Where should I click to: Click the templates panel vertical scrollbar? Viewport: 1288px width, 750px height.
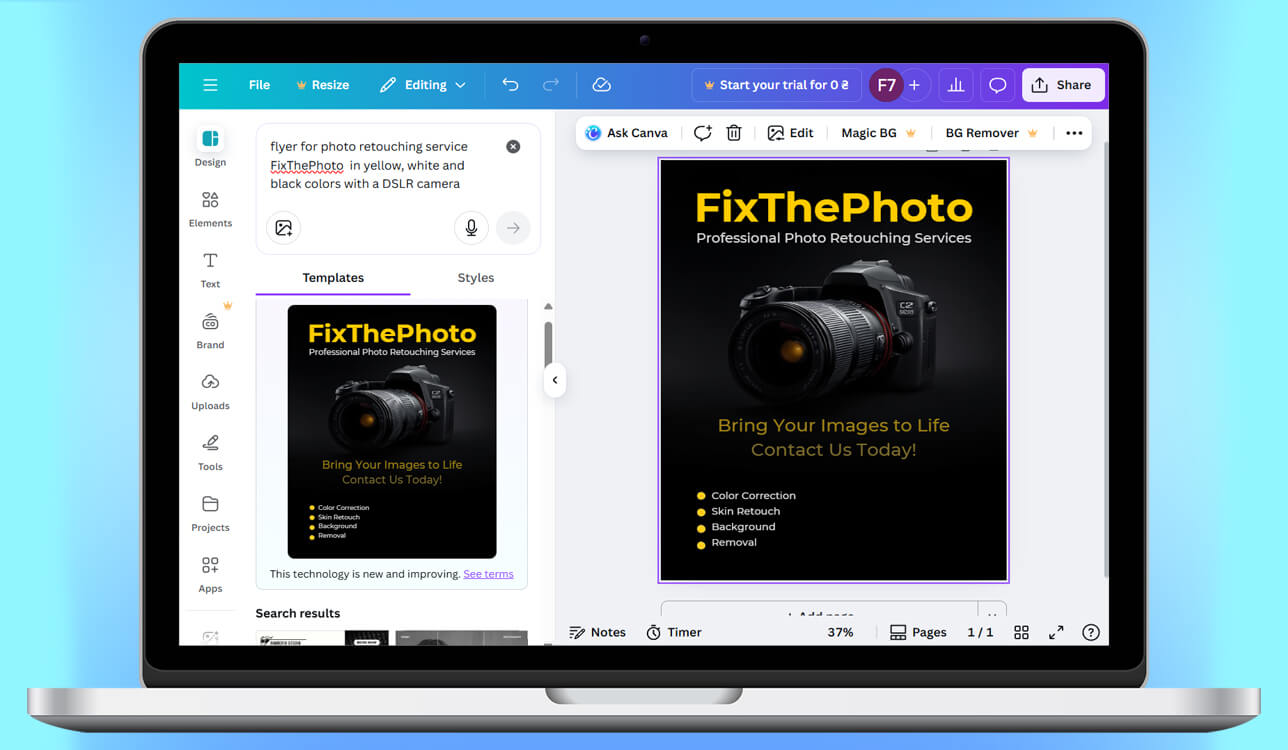(x=548, y=345)
